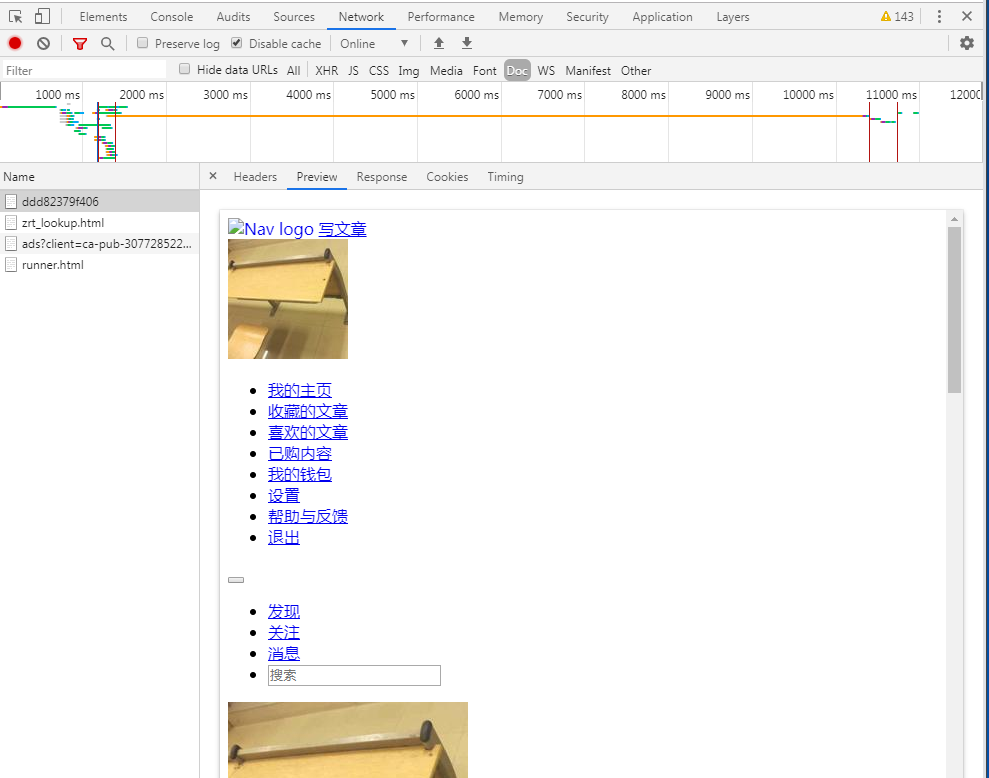Open network search with the magnifier icon
Viewport: 989px width, 778px height.
108,44
